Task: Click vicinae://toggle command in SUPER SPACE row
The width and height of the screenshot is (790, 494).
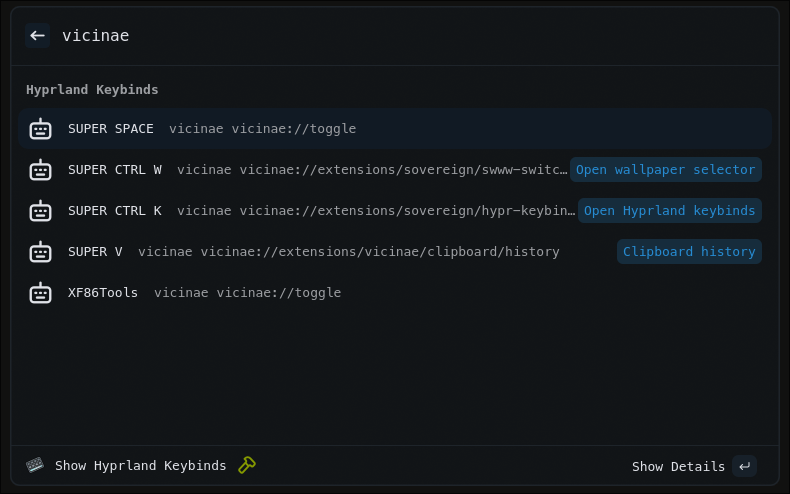Action: coord(262,129)
